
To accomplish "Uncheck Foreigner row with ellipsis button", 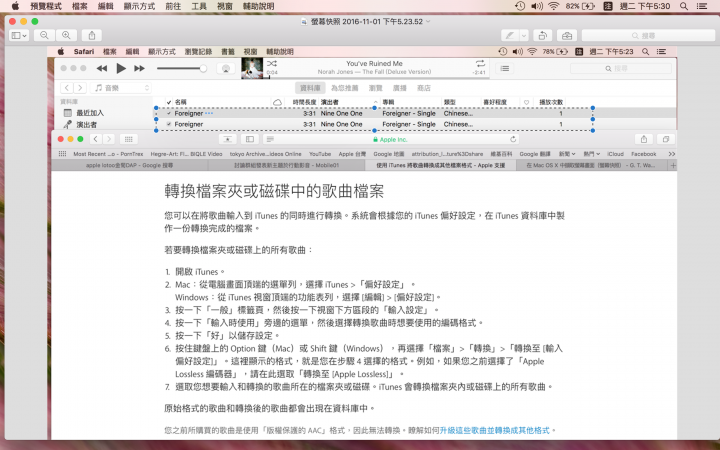I will tap(169, 113).
